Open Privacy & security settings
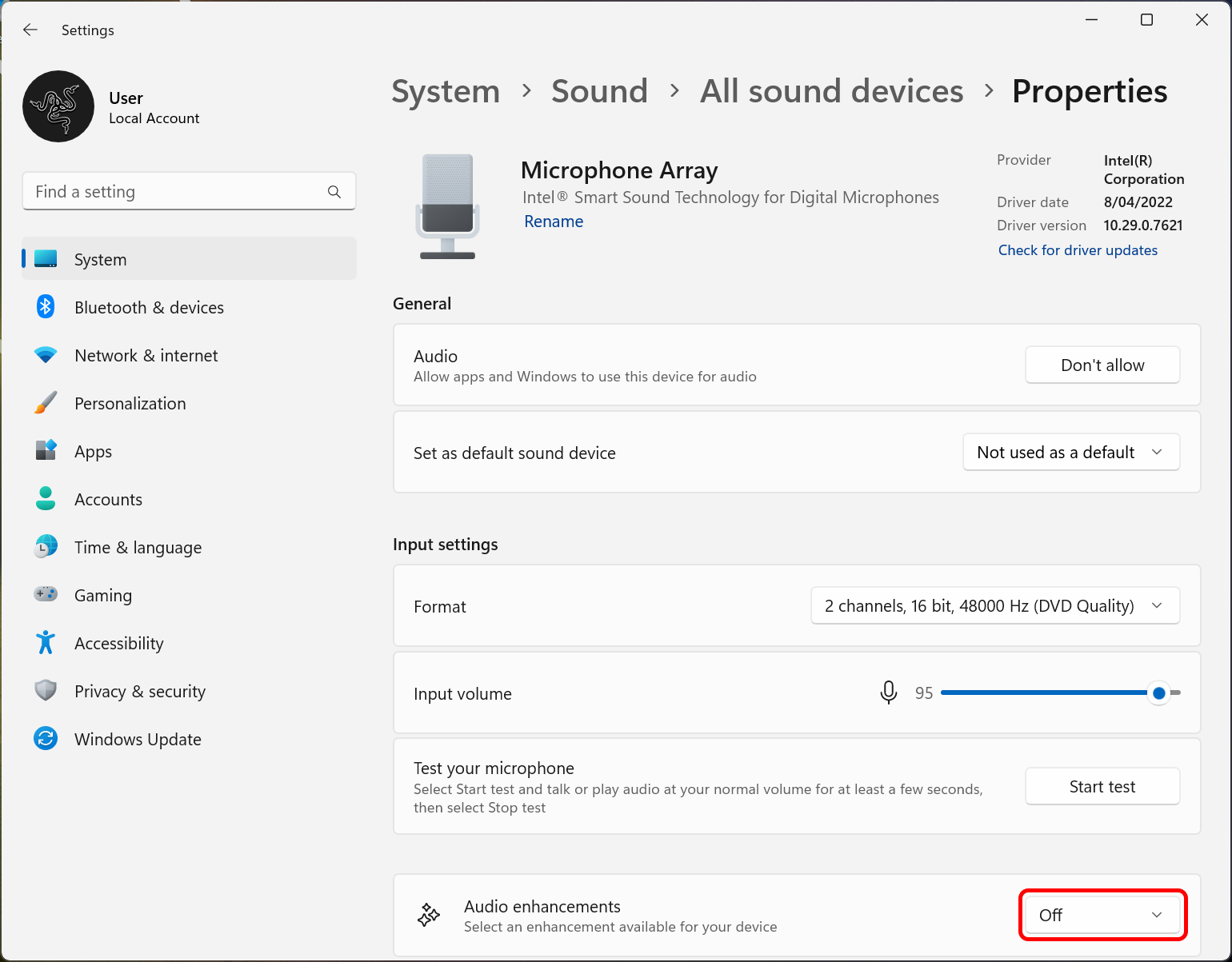Viewport: 1232px width, 962px height. click(x=140, y=692)
